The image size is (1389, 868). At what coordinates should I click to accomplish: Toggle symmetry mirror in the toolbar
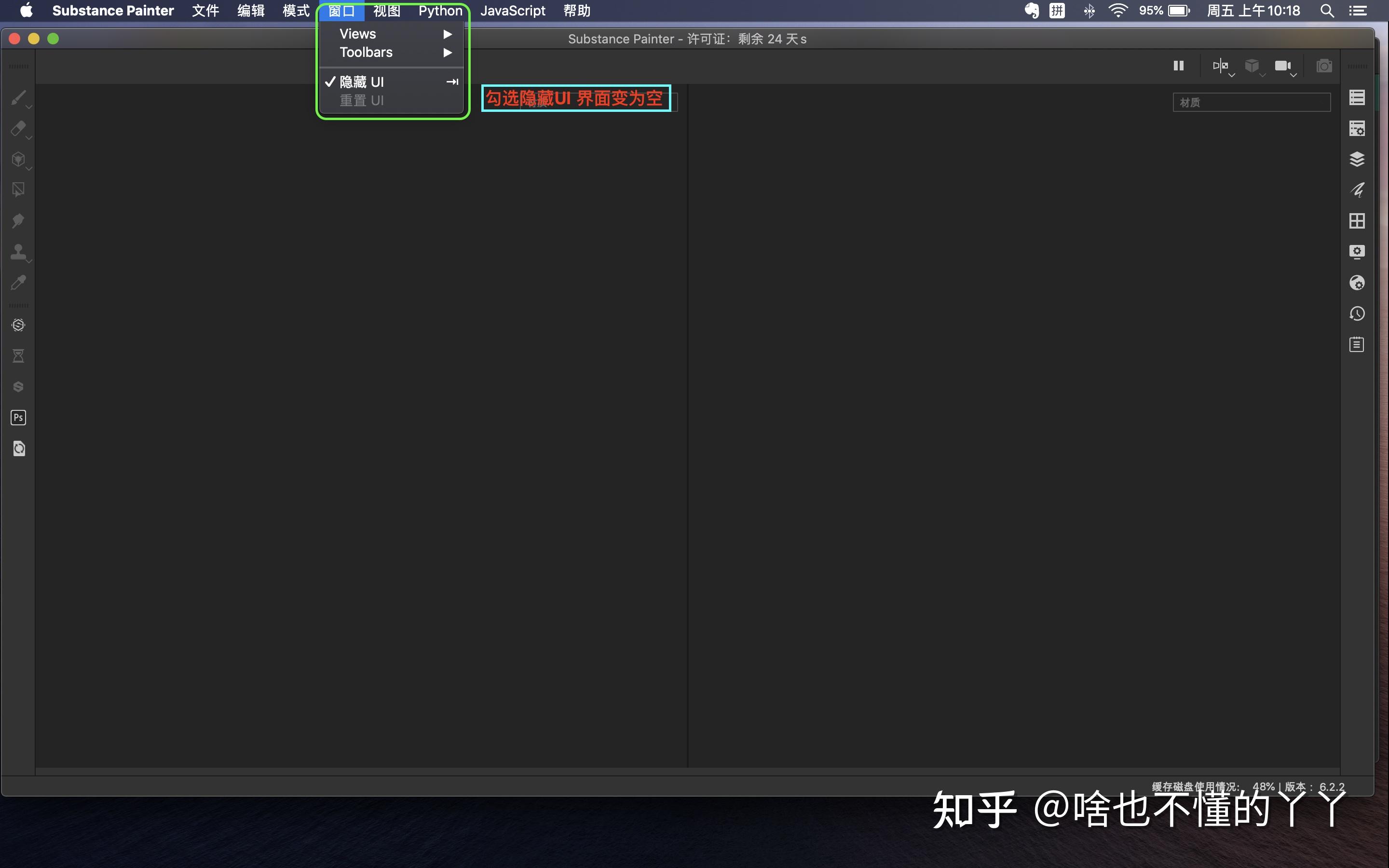pyautogui.click(x=1220, y=66)
